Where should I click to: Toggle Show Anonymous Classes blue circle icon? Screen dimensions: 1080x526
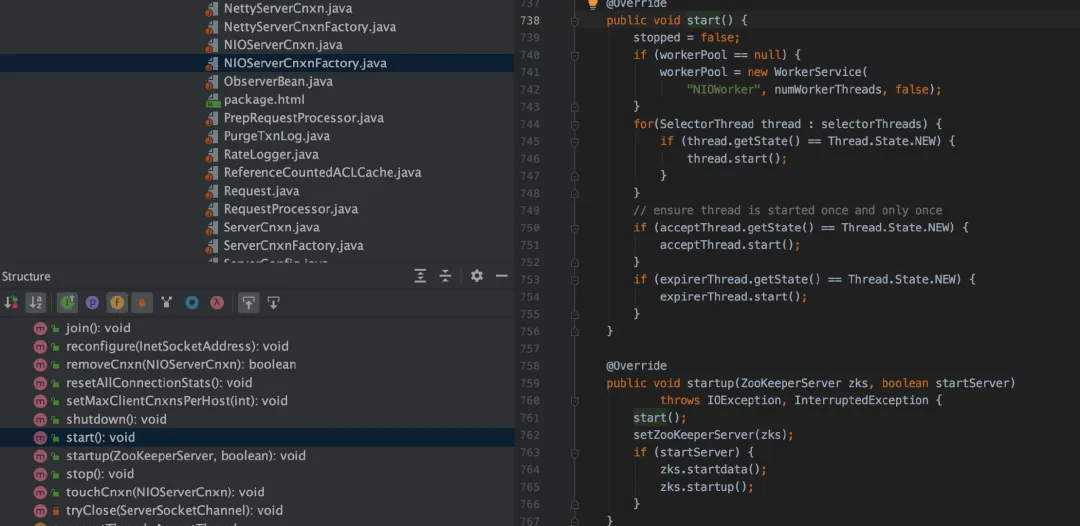tap(192, 302)
